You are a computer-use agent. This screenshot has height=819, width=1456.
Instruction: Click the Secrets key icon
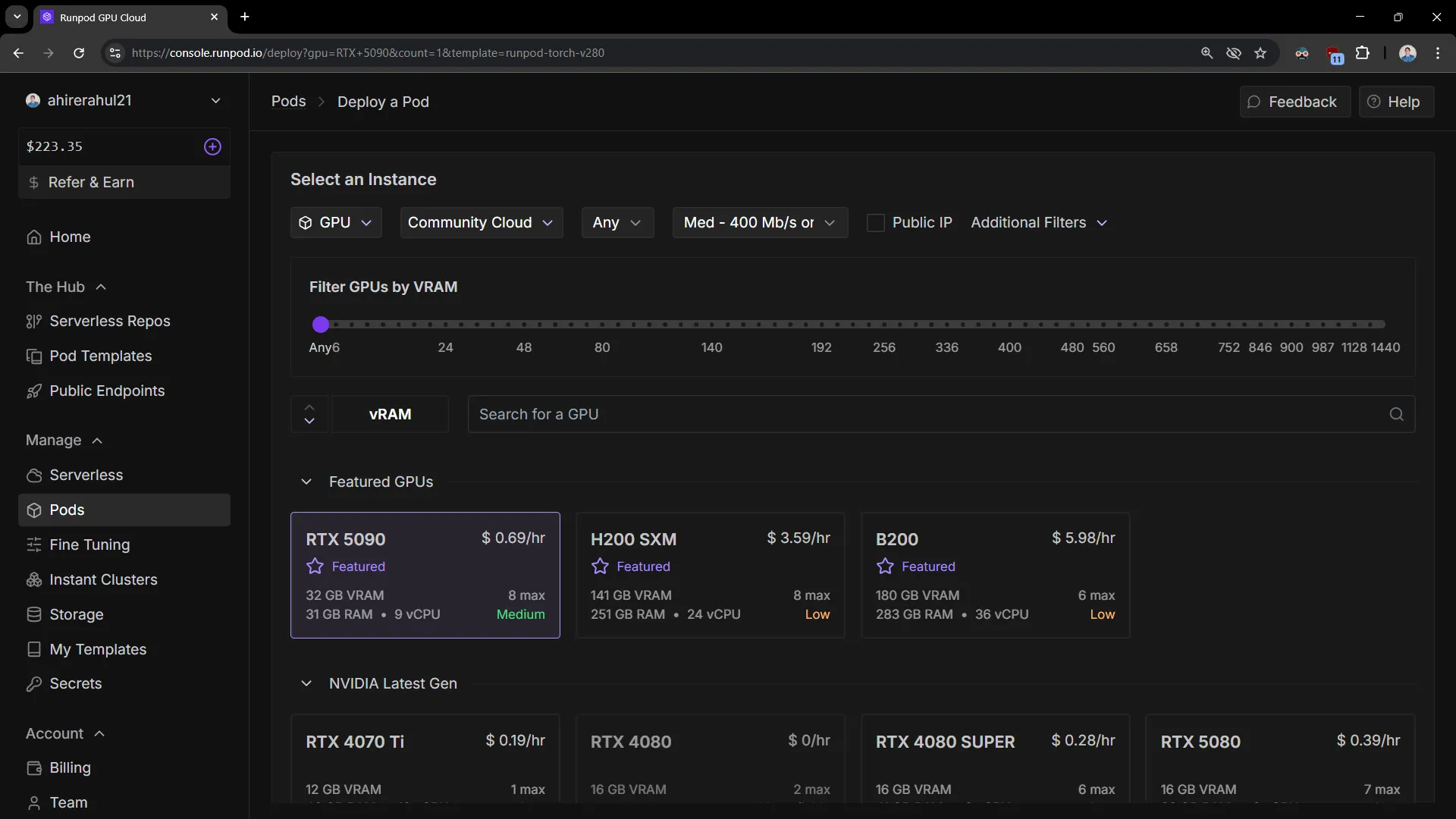pos(33,684)
